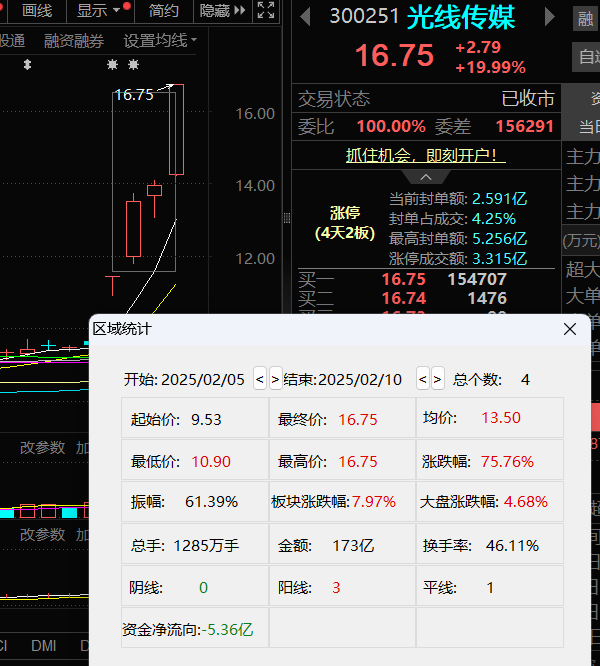Open the 设置均线 dropdown
600x666 pixels.
(x=160, y=41)
